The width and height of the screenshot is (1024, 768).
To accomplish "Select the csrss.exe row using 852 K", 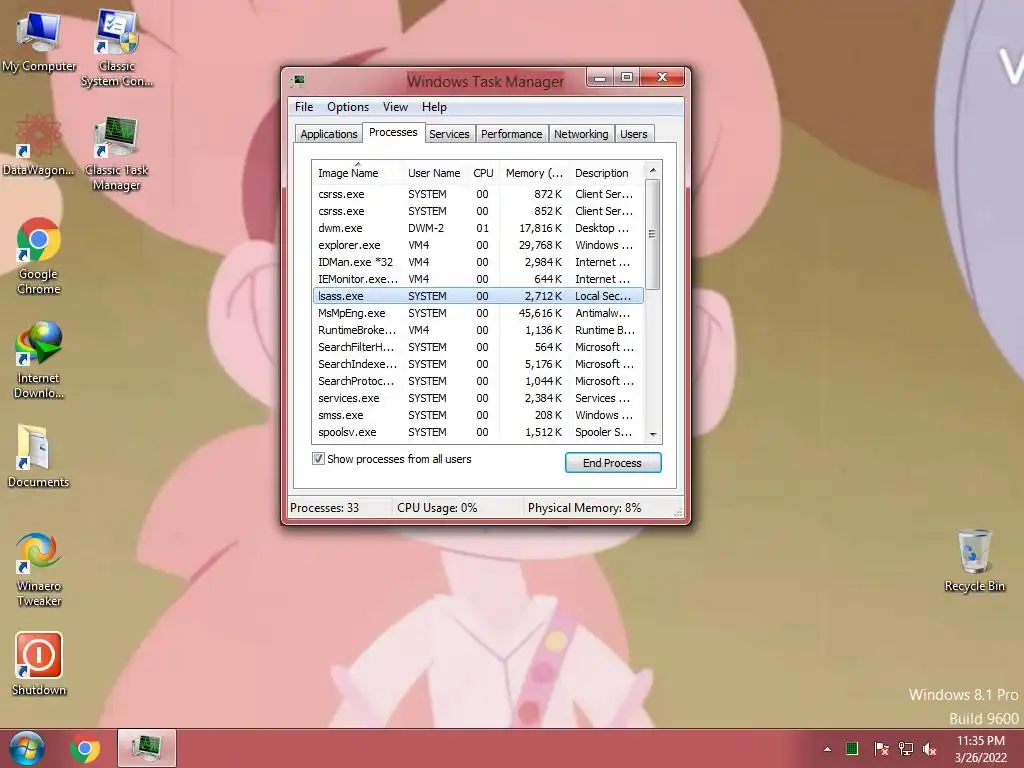I will pyautogui.click(x=478, y=211).
